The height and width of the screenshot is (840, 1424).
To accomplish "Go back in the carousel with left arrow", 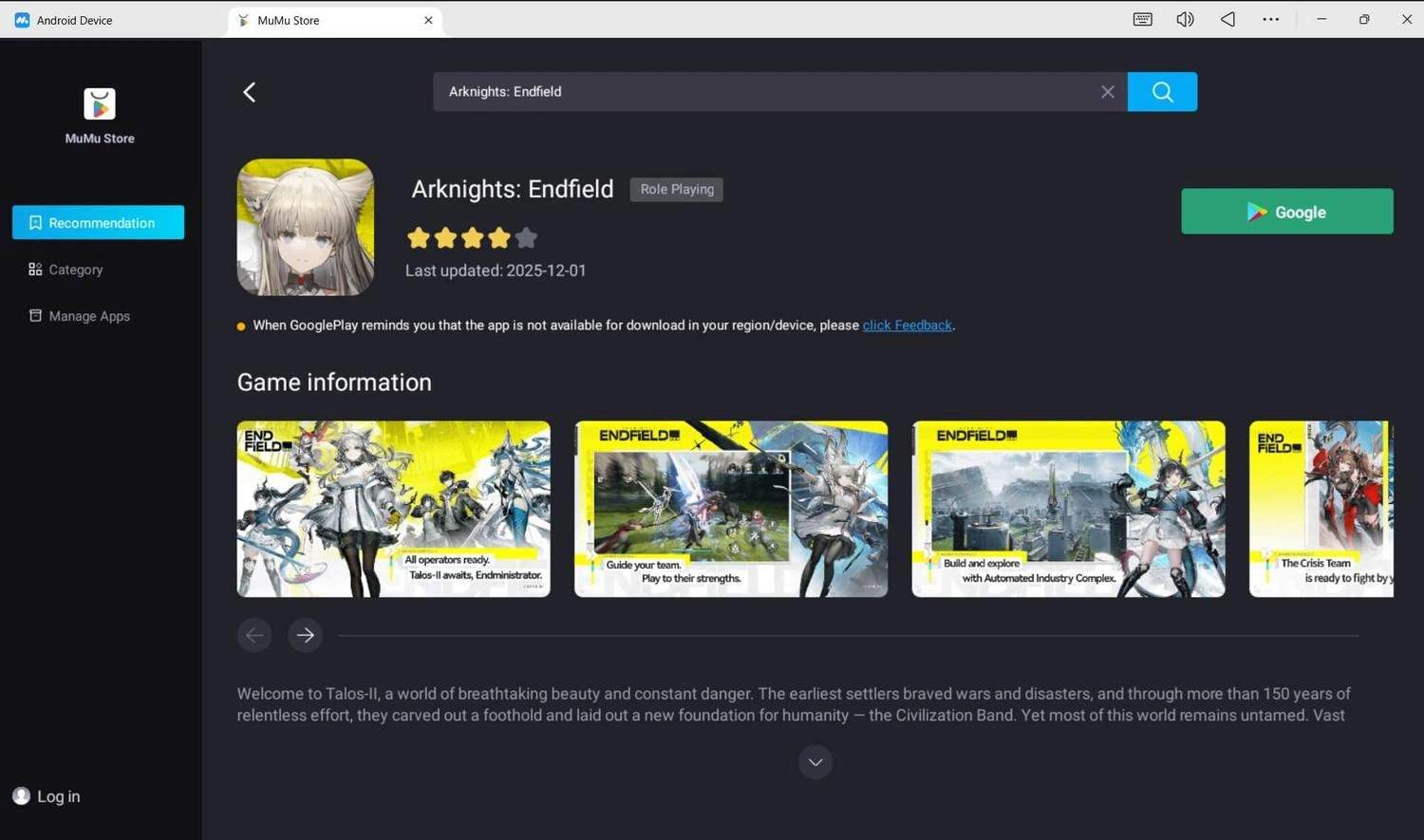I will pos(253,635).
